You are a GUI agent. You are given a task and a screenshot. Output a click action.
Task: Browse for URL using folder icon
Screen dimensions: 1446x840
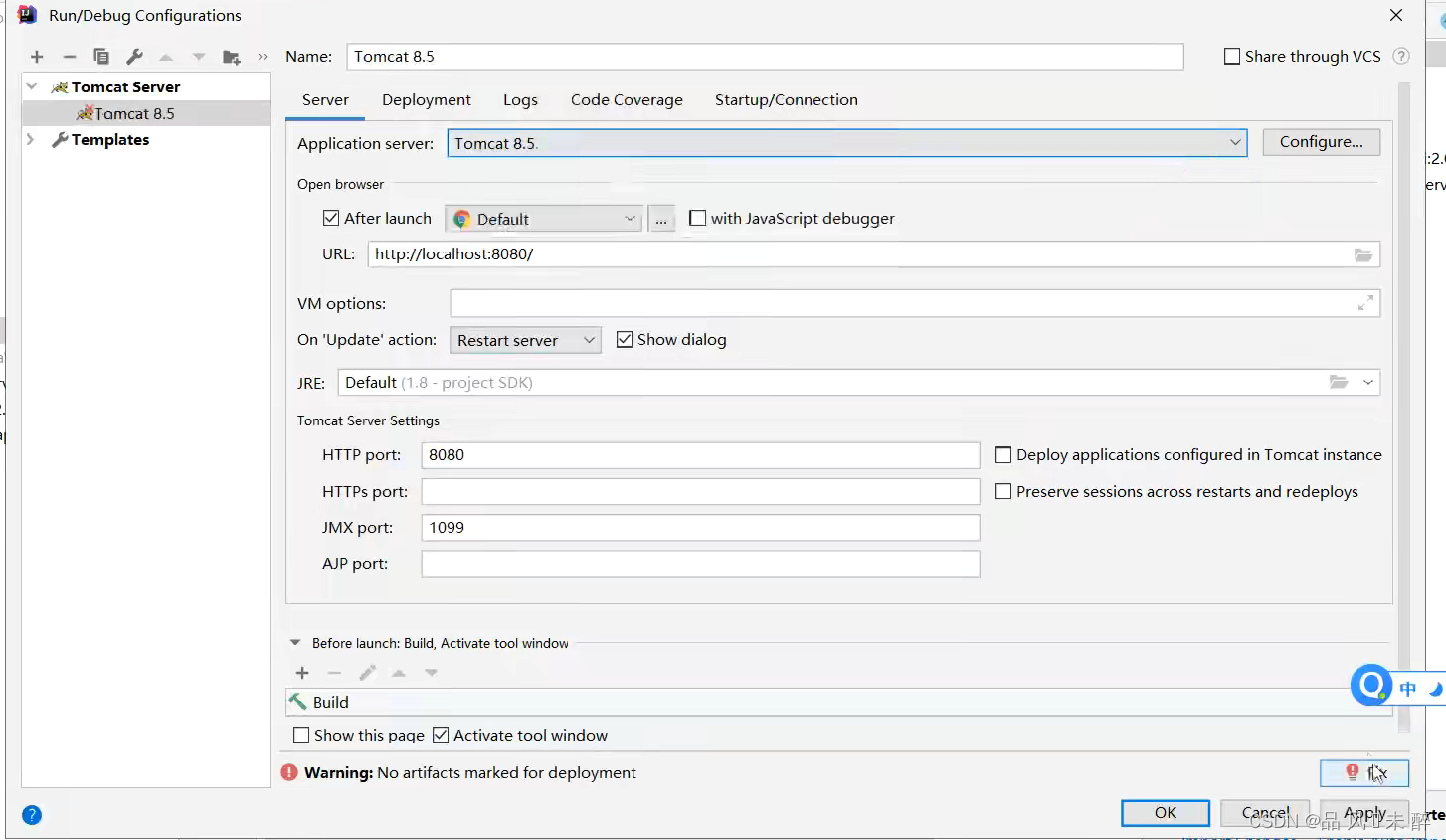(x=1363, y=254)
